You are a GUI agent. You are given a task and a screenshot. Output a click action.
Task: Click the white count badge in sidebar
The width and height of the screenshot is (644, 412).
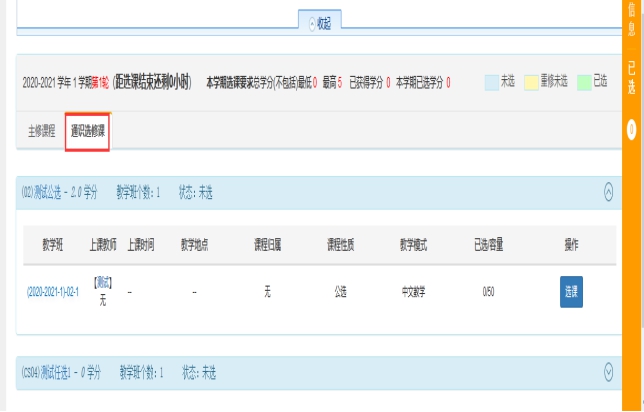click(632, 128)
